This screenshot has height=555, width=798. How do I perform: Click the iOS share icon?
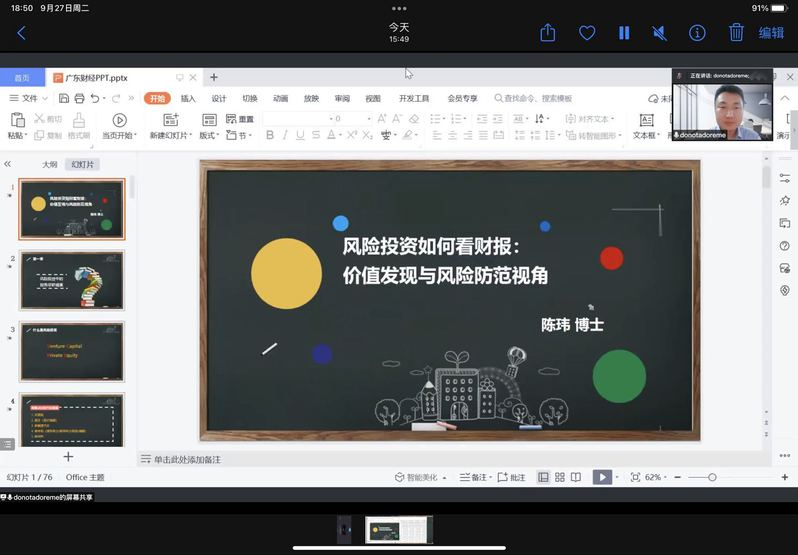pyautogui.click(x=547, y=32)
